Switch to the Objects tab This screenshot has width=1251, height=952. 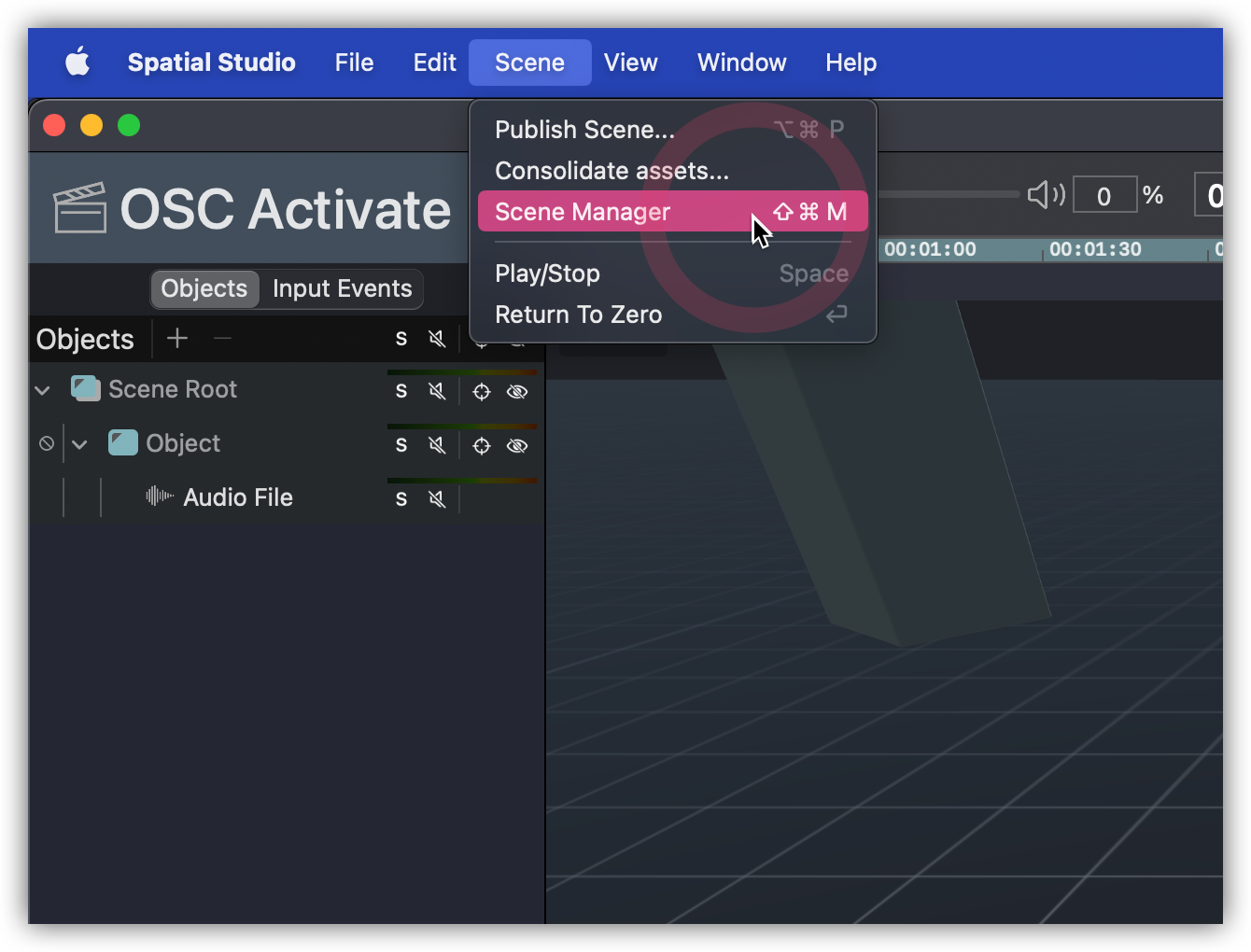click(204, 288)
